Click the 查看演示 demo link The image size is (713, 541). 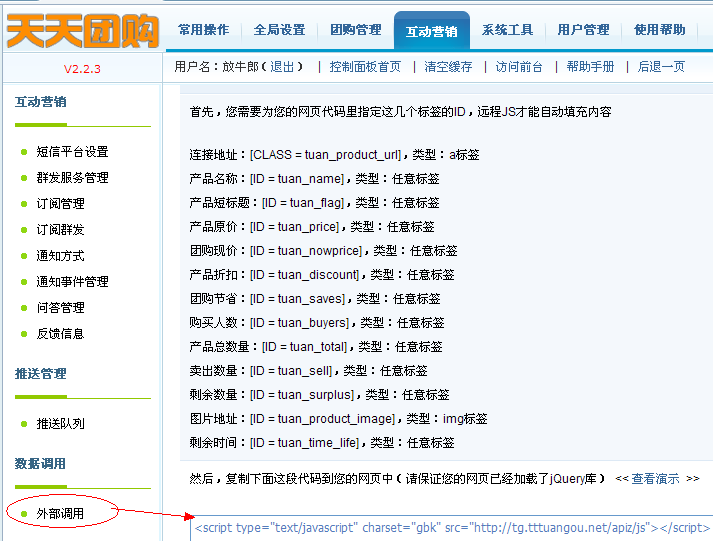point(657,479)
